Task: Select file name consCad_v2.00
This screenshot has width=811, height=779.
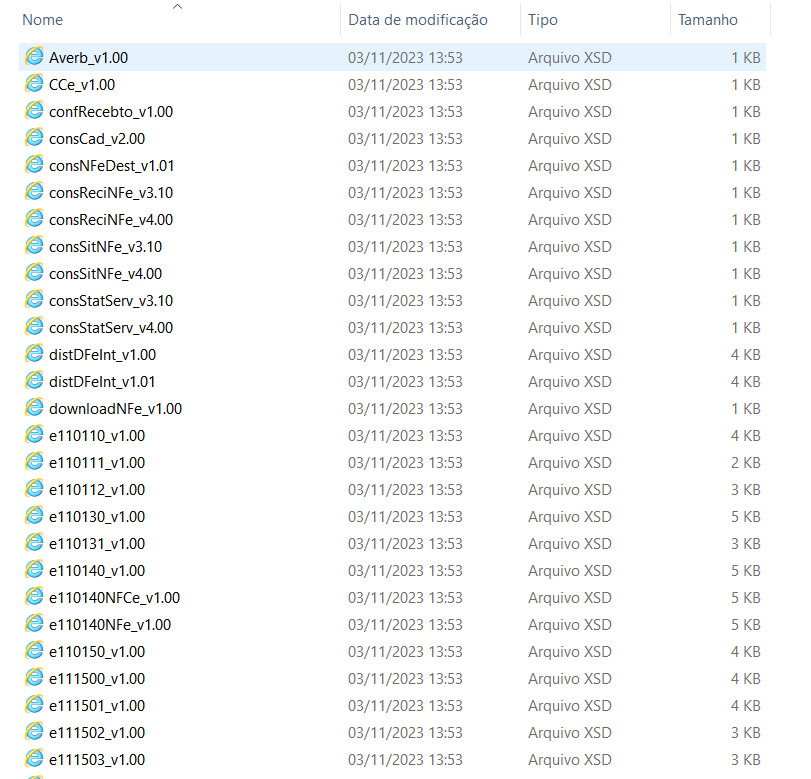Action: [x=97, y=139]
